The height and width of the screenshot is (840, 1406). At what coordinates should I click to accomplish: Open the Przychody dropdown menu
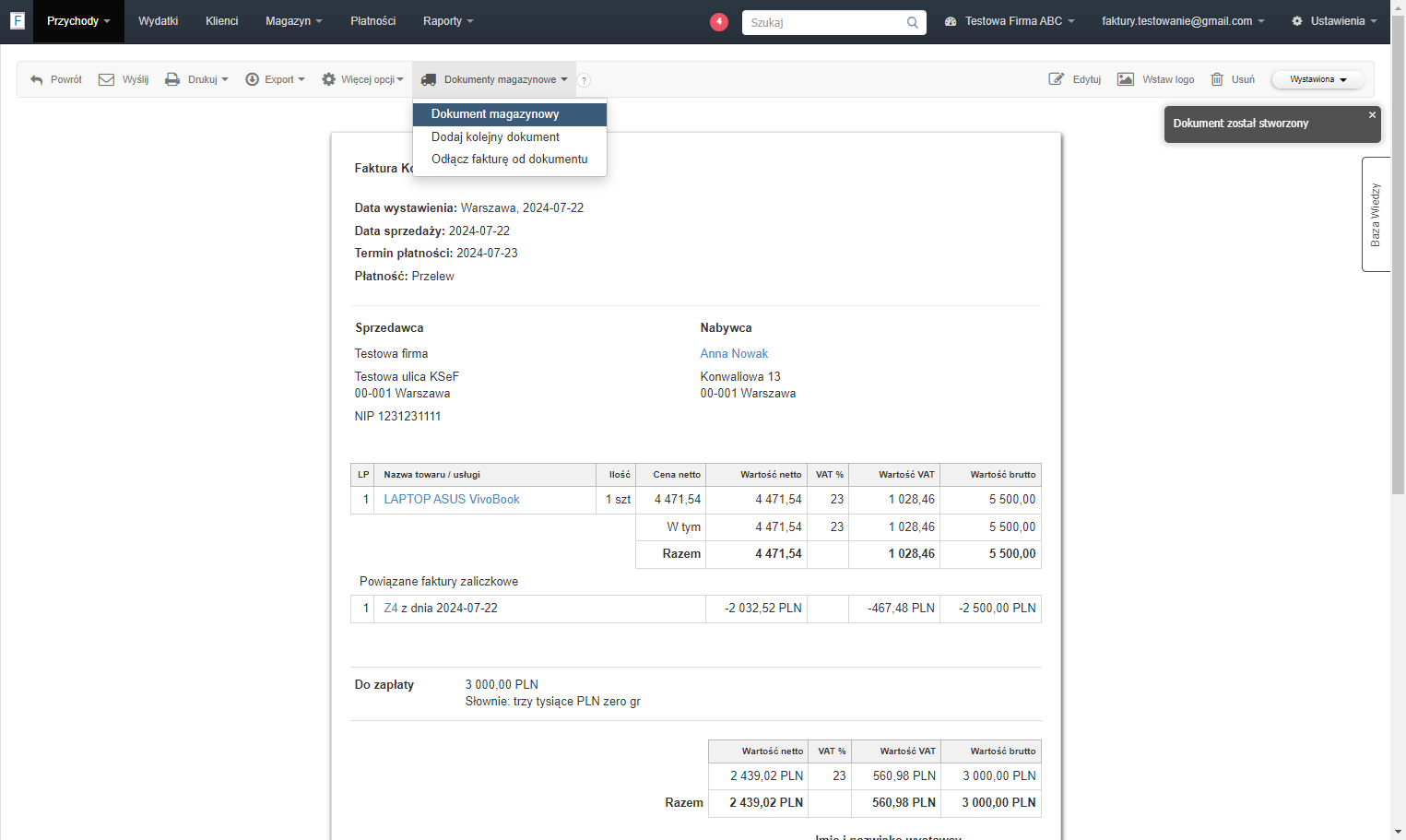(78, 21)
